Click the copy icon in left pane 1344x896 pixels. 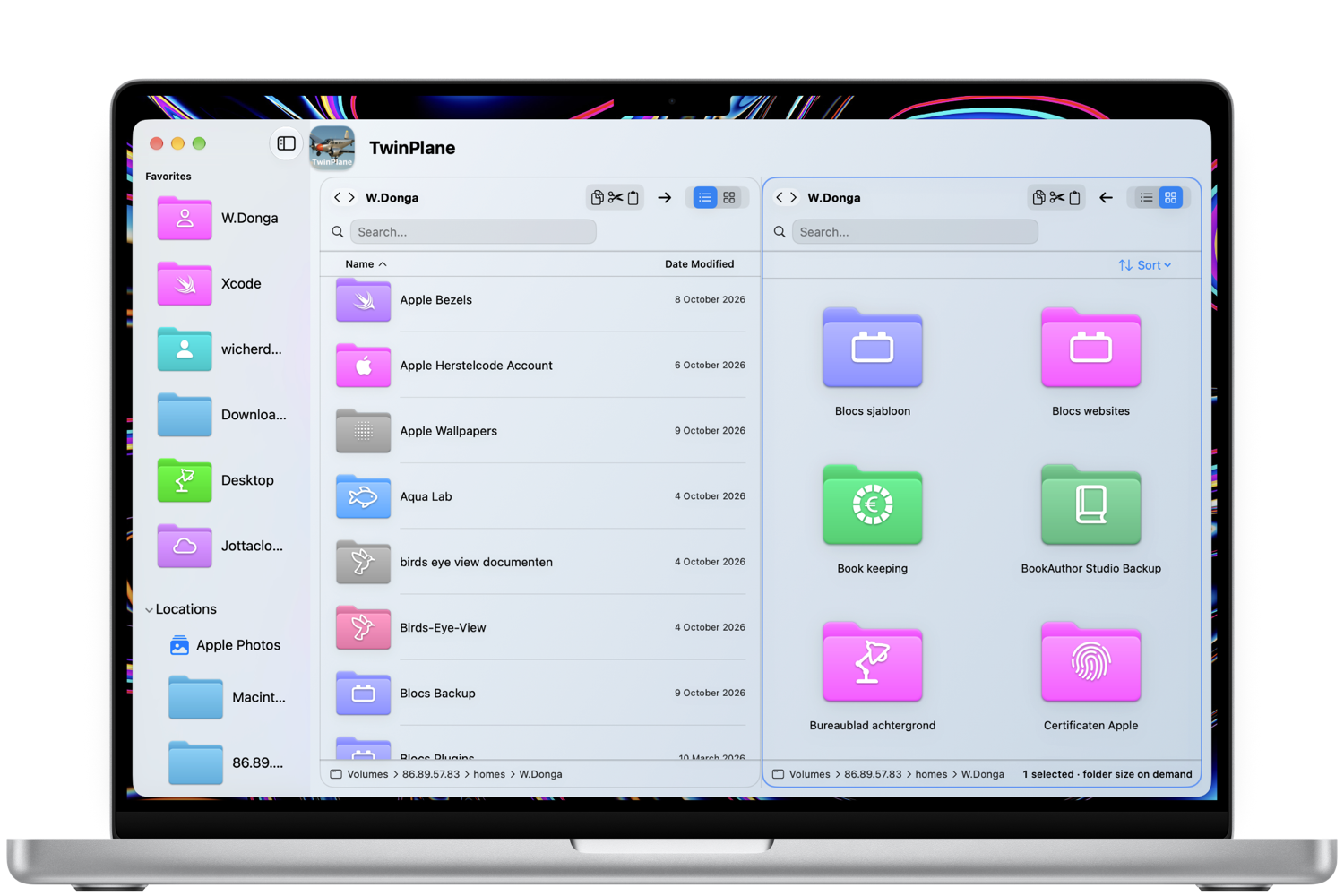pyautogui.click(x=597, y=198)
